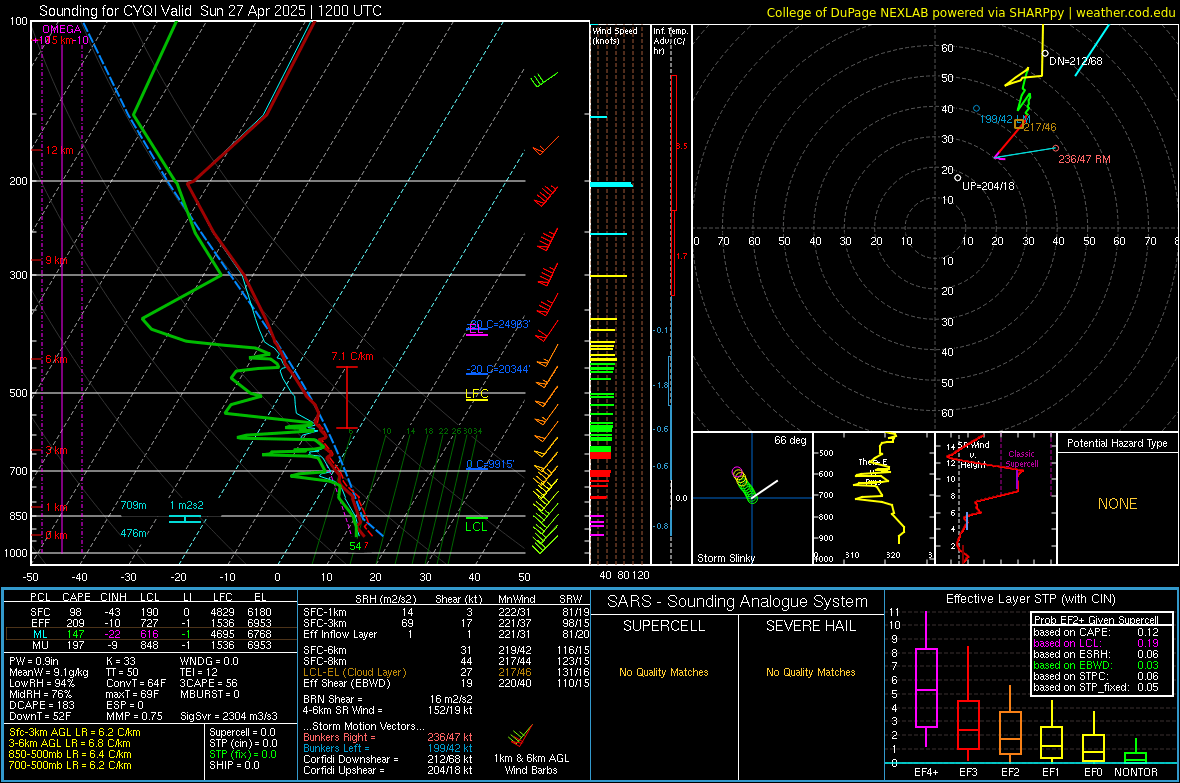Viewport: 1180px width, 783px height.
Task: Click the yellow LFC level label
Action: click(x=476, y=394)
